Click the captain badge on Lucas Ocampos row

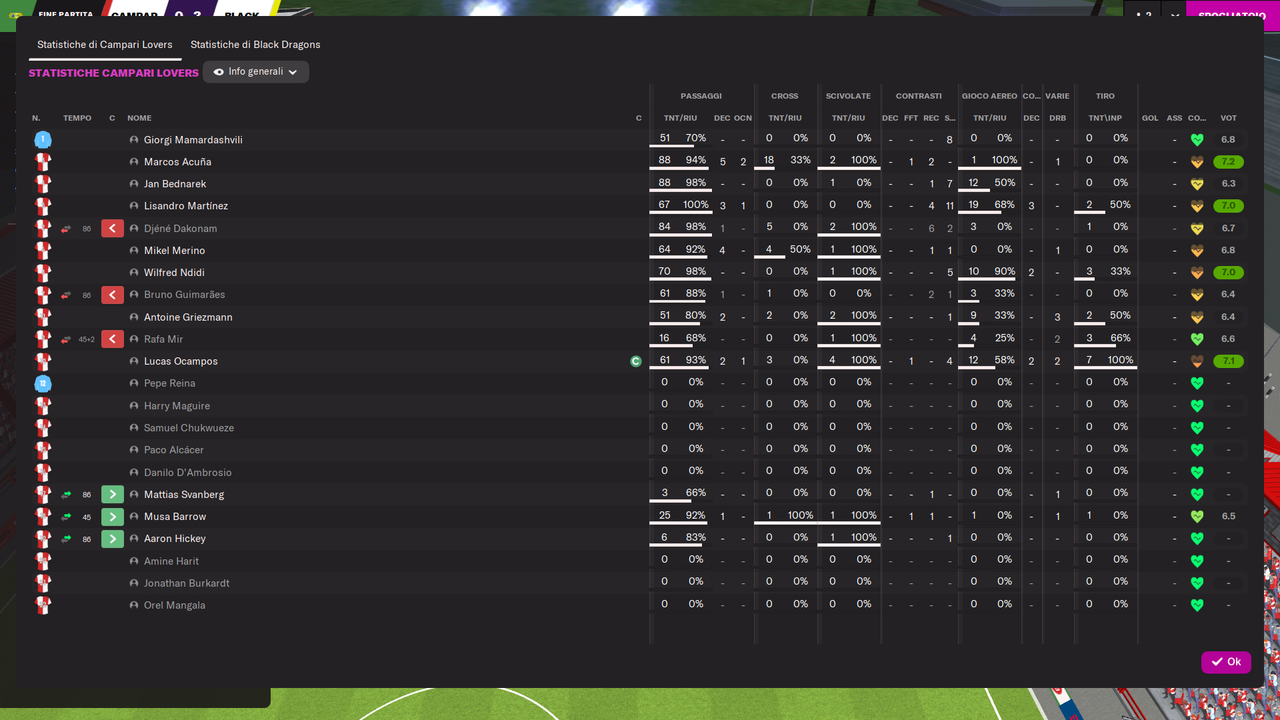(x=636, y=361)
